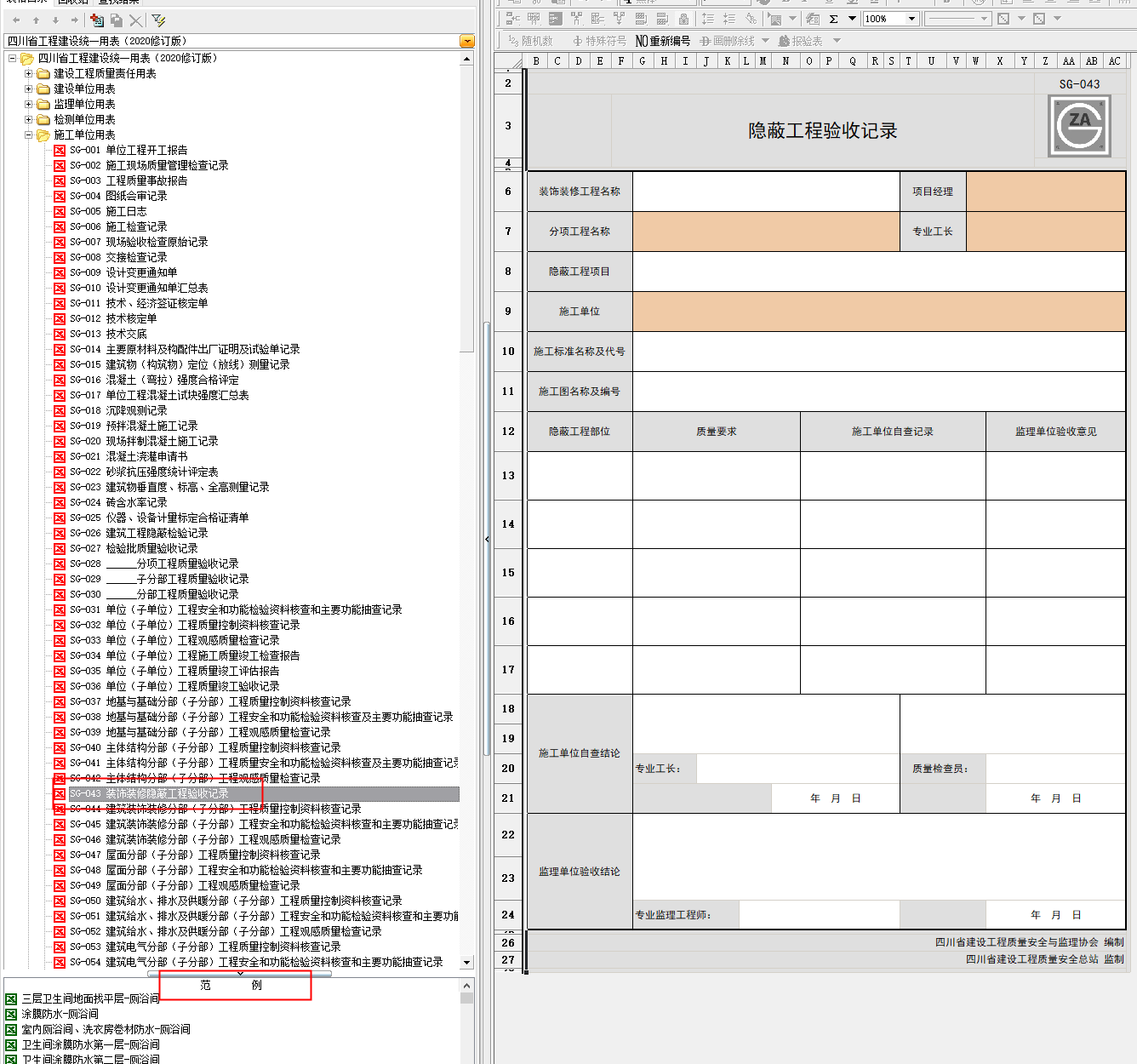This screenshot has height=1064, width=1137.
Task: Select SG-005 施工日志
Action: 108,211
